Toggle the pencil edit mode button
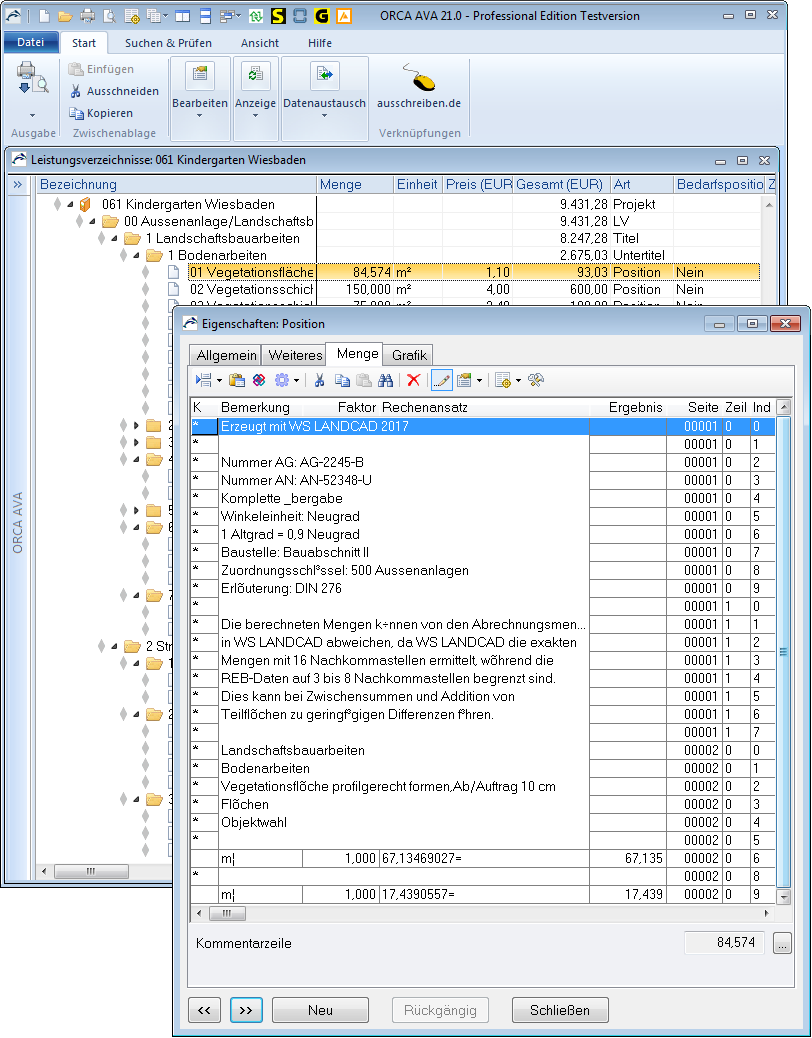 pos(441,380)
